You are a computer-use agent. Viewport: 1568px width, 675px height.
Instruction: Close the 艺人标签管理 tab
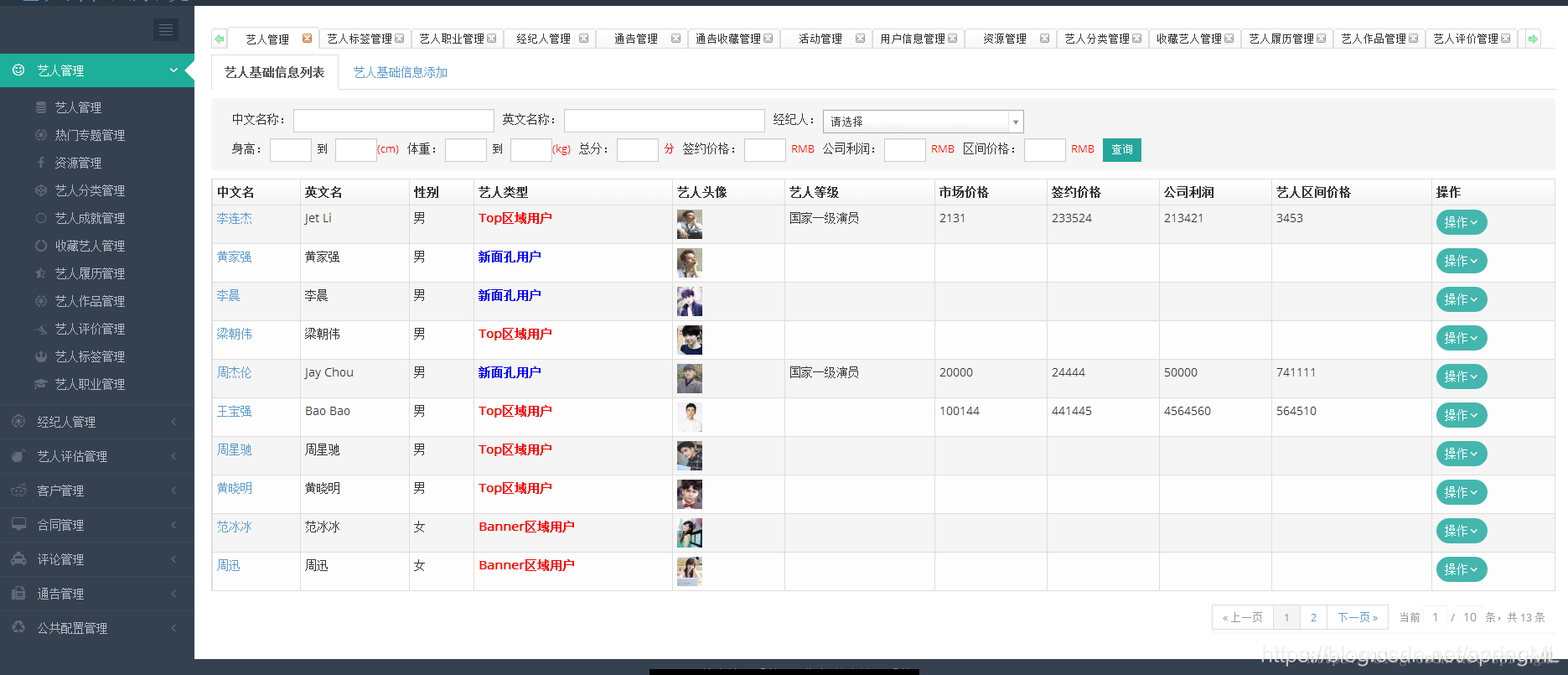point(400,39)
